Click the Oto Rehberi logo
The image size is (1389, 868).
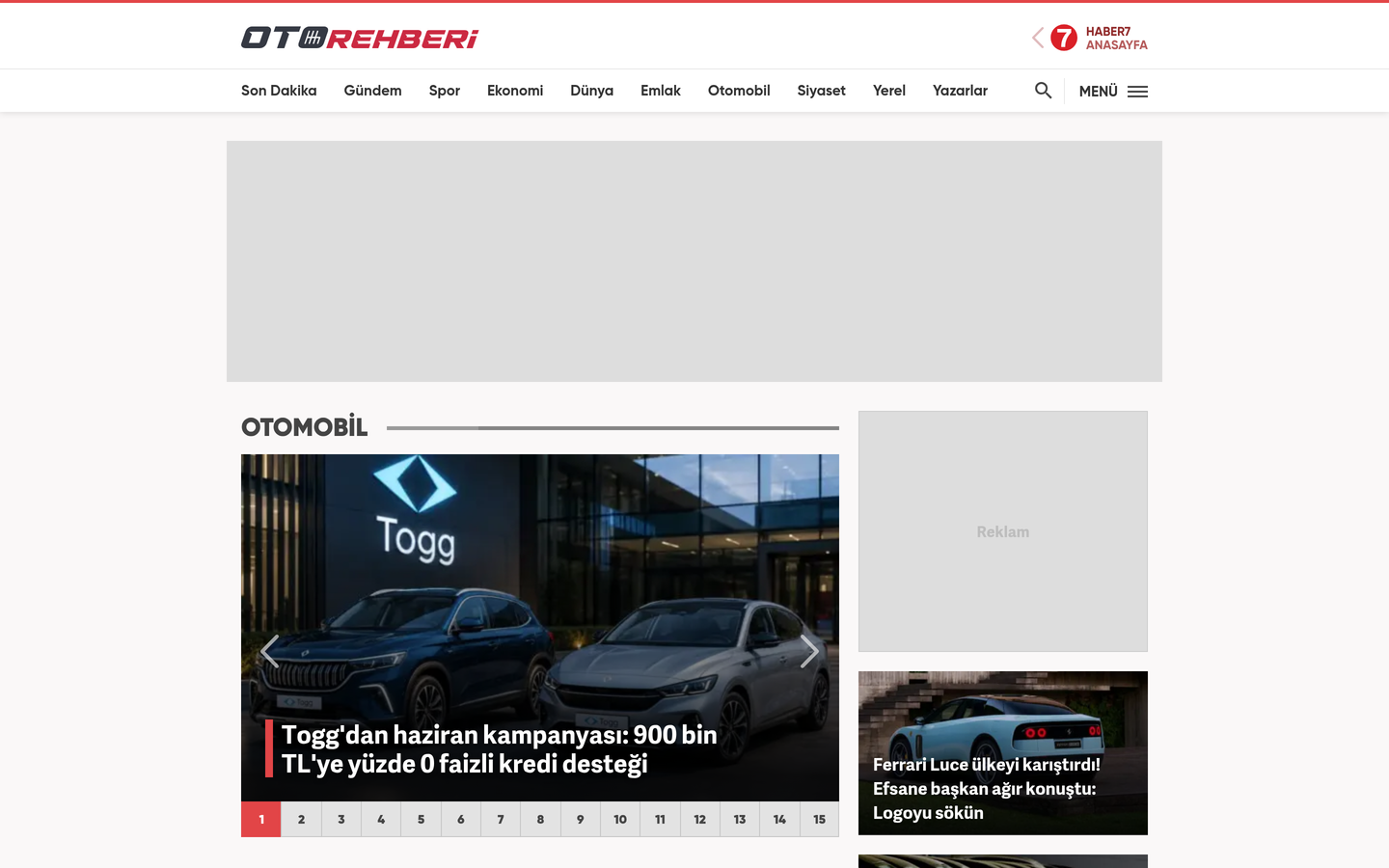[x=360, y=38]
